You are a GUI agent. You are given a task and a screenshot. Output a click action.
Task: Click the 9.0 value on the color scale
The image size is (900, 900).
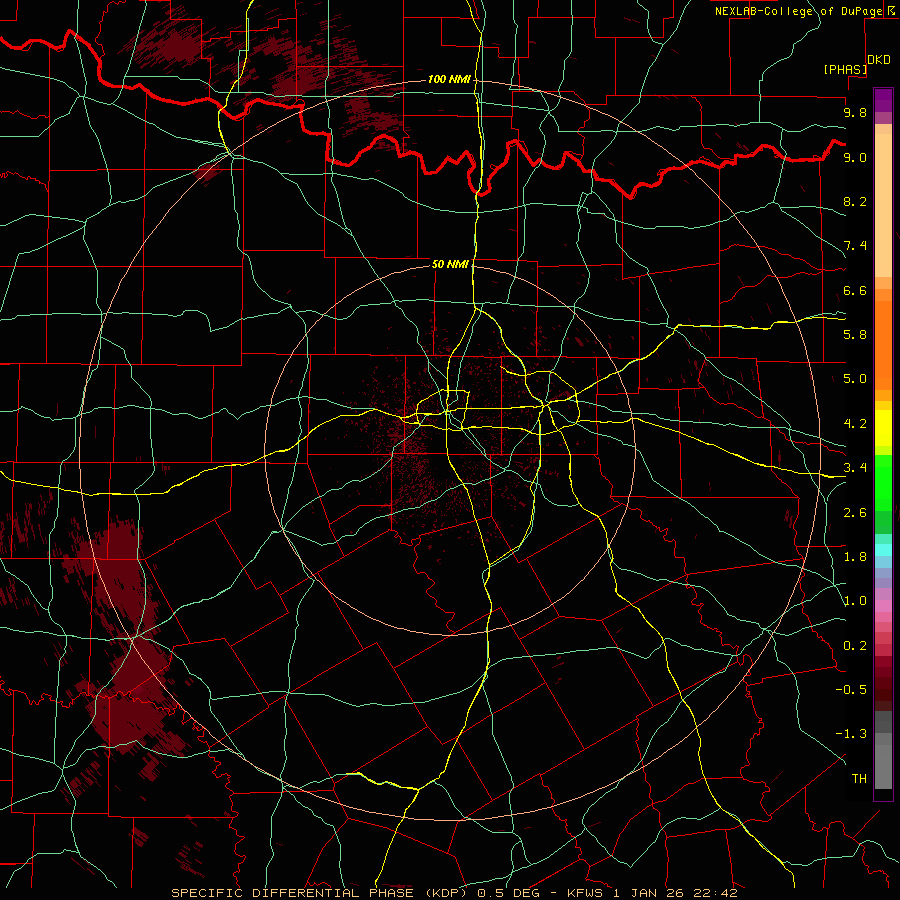click(855, 157)
